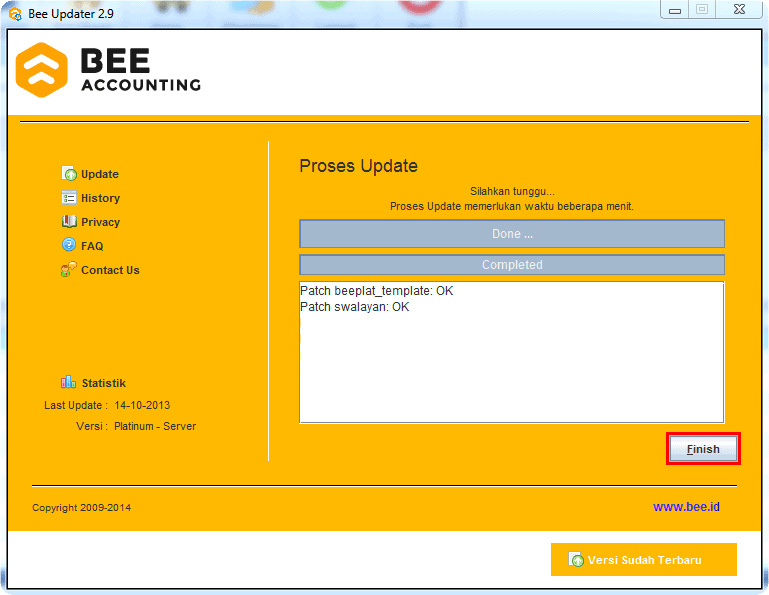Click the Contact Us people icon
Viewport: 769px width, 595px height.
[69, 269]
